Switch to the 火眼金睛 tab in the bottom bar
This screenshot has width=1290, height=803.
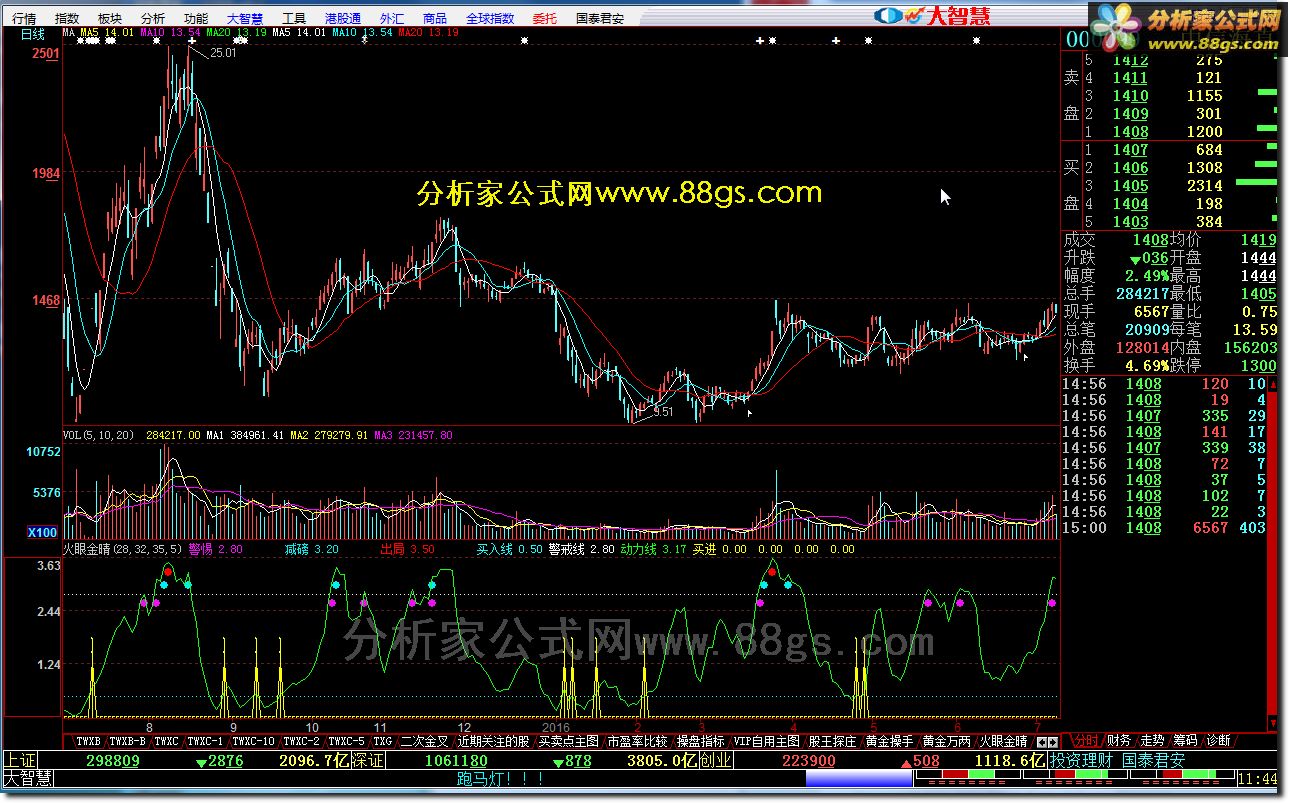(x=1003, y=741)
